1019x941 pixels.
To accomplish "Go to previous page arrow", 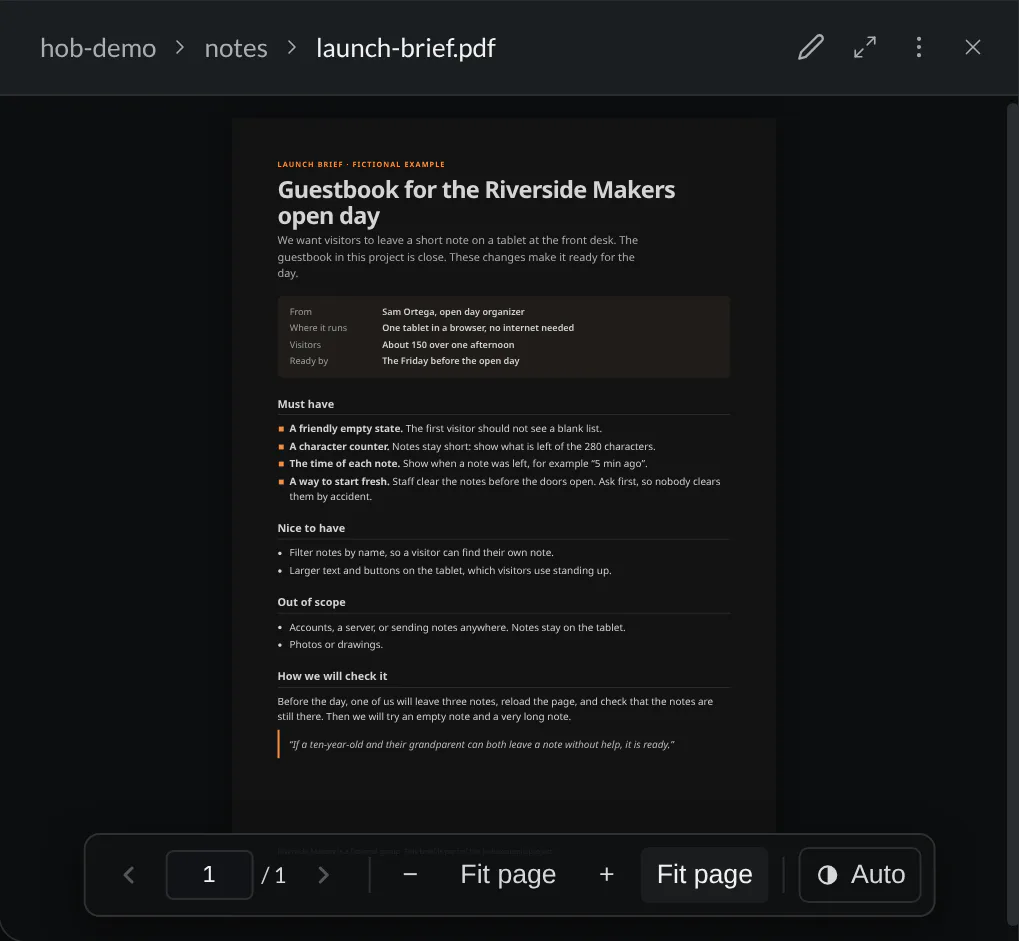I will click(x=129, y=875).
